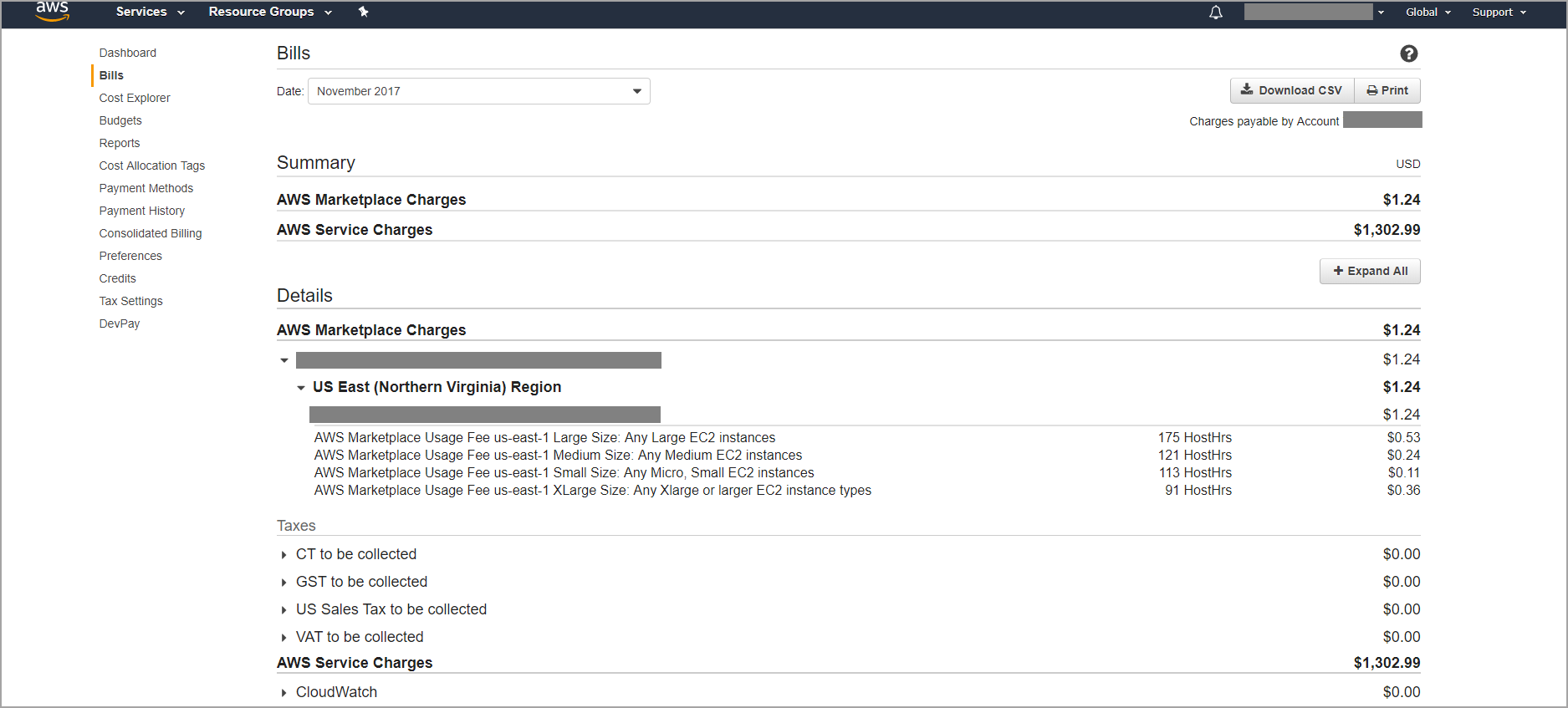Open Consolidated Billing in sidebar
The width and height of the screenshot is (1568, 708).
click(151, 233)
